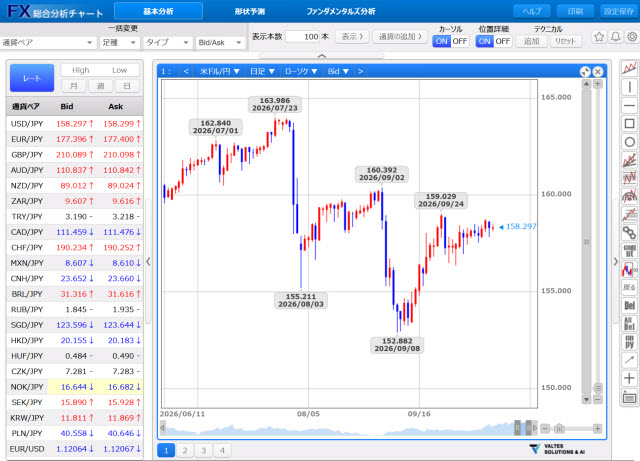Click the chart move handle icon
This screenshot has height=461, width=640.
coord(585,71)
